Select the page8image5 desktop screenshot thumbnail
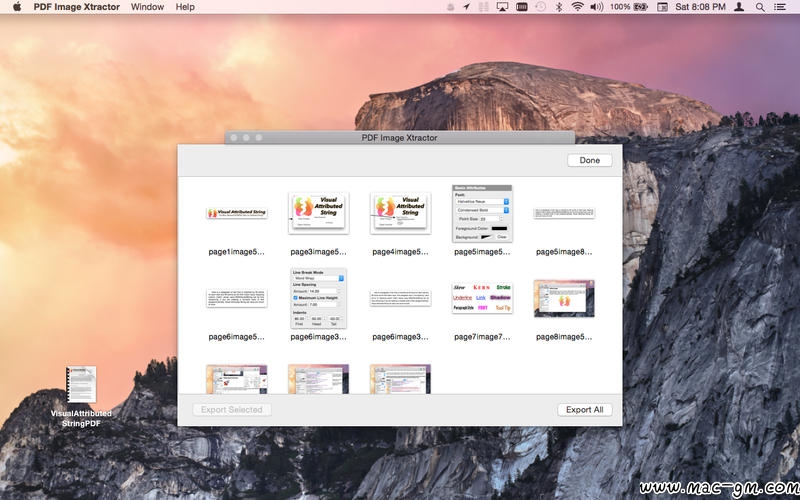Screen dimensions: 800x500 (564, 298)
